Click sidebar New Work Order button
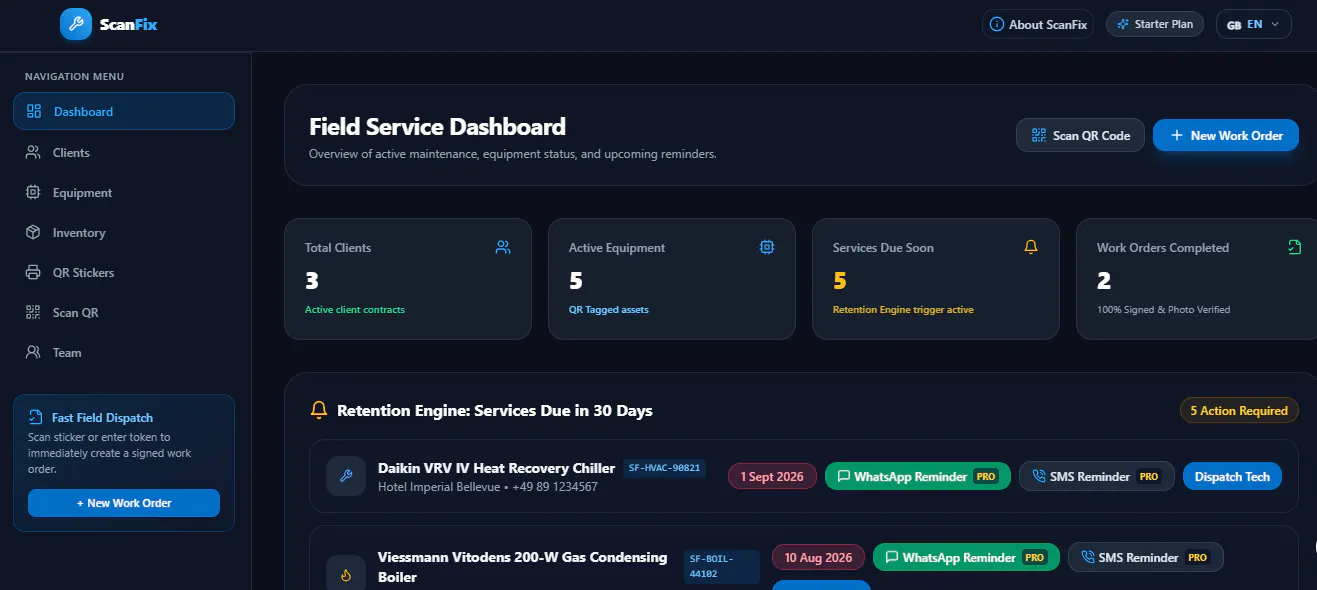This screenshot has height=590, width=1317. pos(124,503)
